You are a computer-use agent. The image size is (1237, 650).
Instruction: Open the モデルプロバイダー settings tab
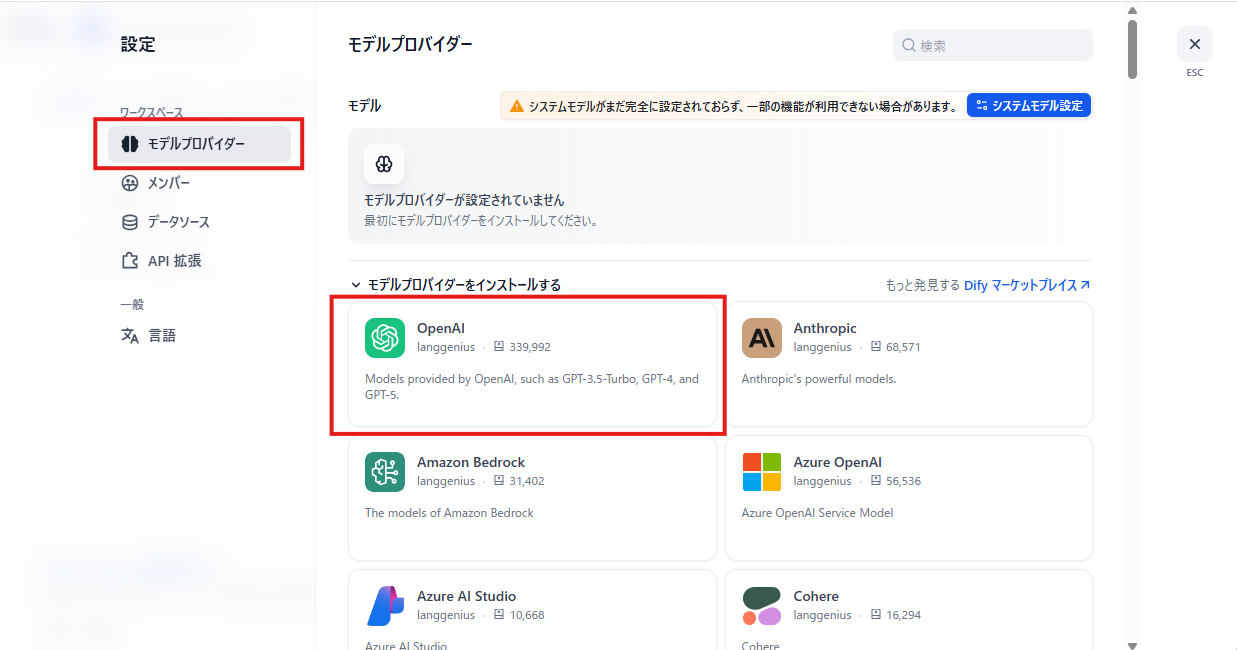click(x=199, y=144)
